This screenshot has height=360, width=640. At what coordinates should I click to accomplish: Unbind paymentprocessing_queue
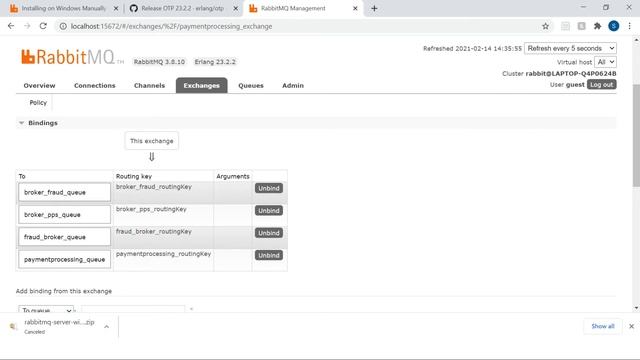coord(269,255)
